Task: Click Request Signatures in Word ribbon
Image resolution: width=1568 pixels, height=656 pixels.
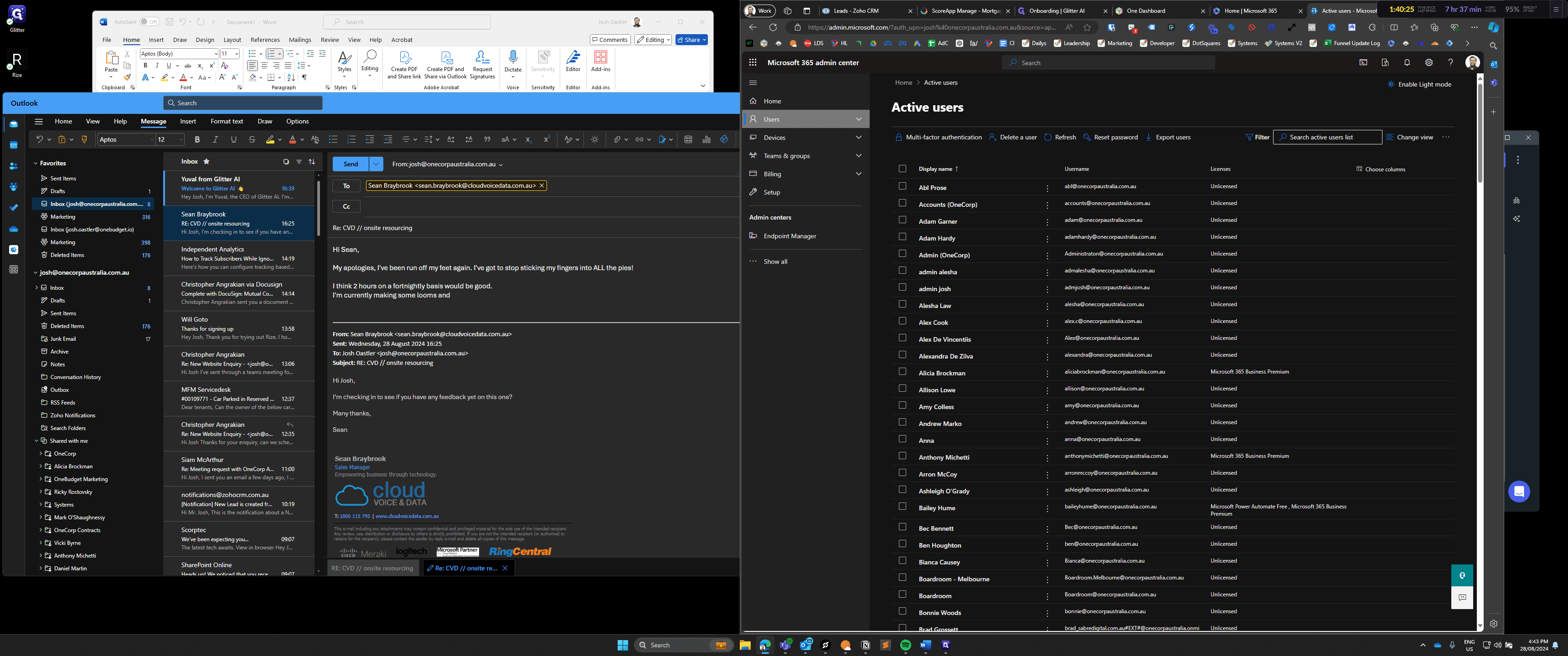Action: coord(482,64)
